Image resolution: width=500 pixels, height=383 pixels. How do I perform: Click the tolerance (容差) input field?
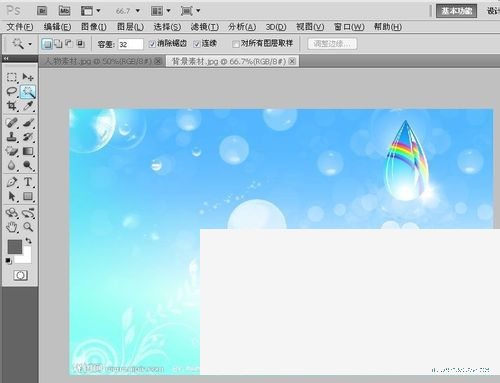click(130, 44)
